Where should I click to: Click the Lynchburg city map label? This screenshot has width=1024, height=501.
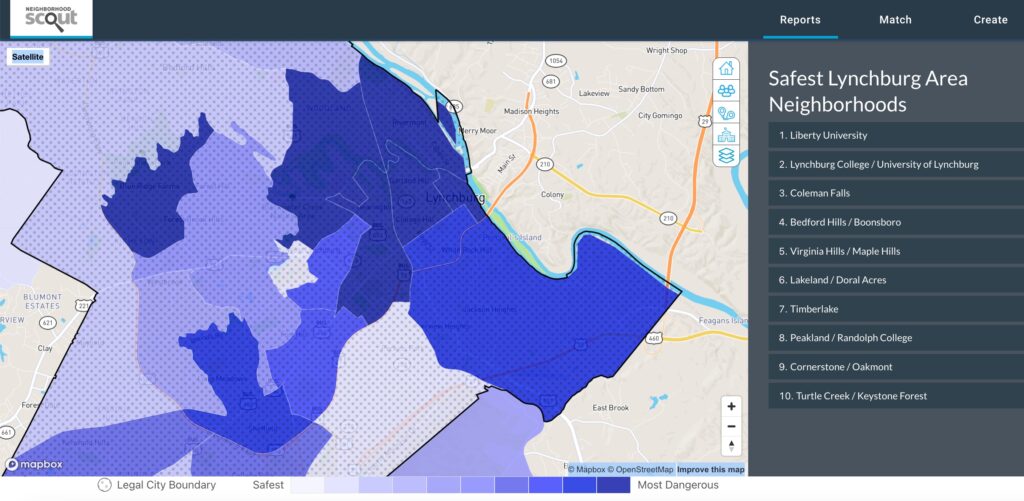(455, 197)
